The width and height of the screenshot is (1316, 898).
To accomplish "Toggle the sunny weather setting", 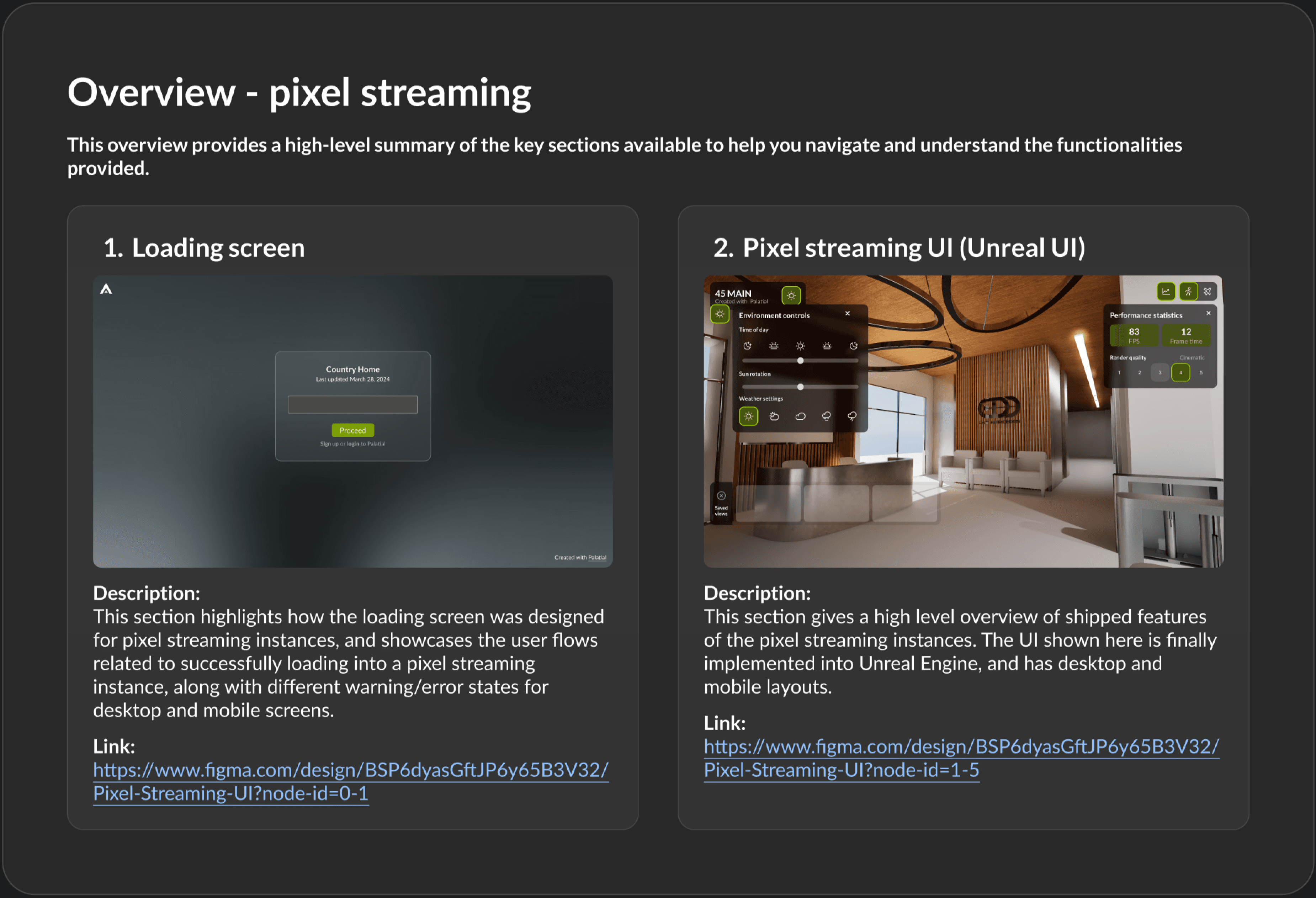I will (x=748, y=416).
